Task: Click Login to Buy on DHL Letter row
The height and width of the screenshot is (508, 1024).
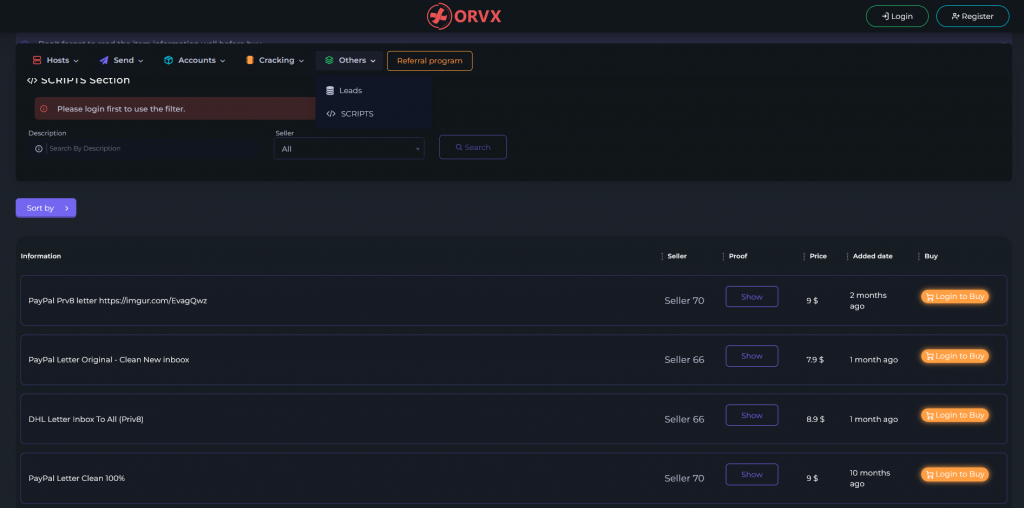Action: (955, 415)
